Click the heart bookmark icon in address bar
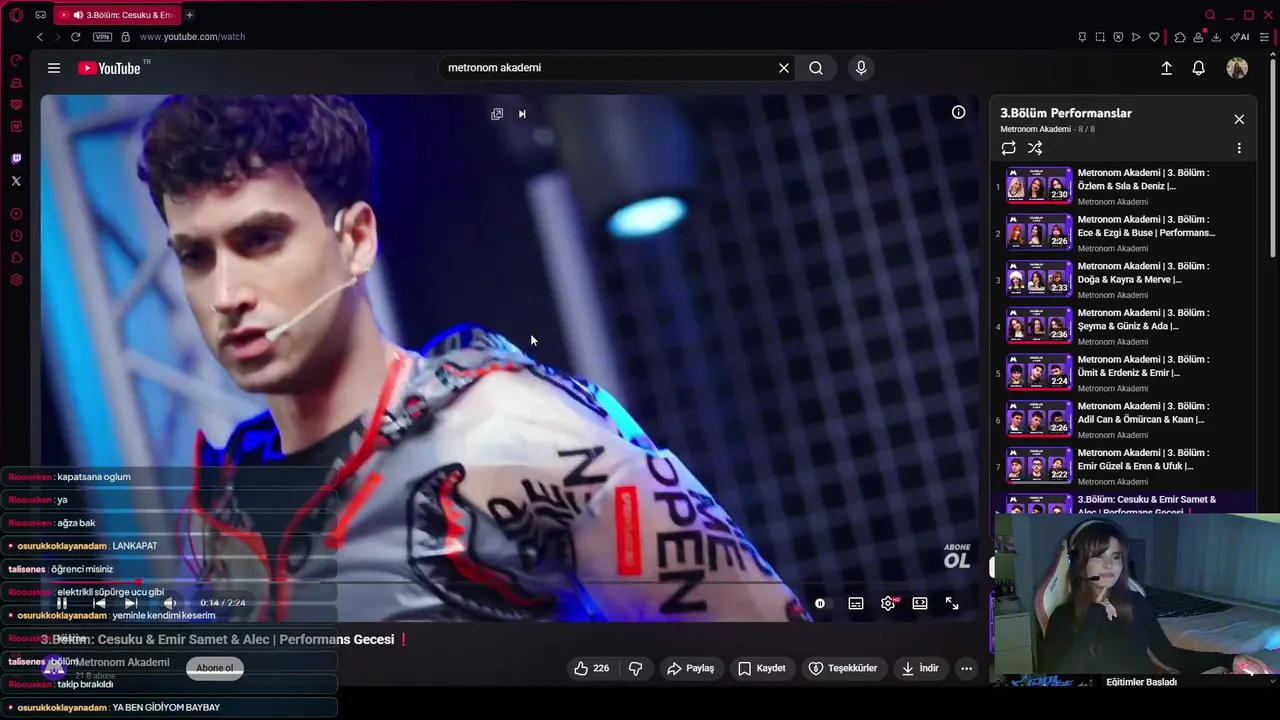Screen dimensions: 1280x720 click(x=1154, y=37)
